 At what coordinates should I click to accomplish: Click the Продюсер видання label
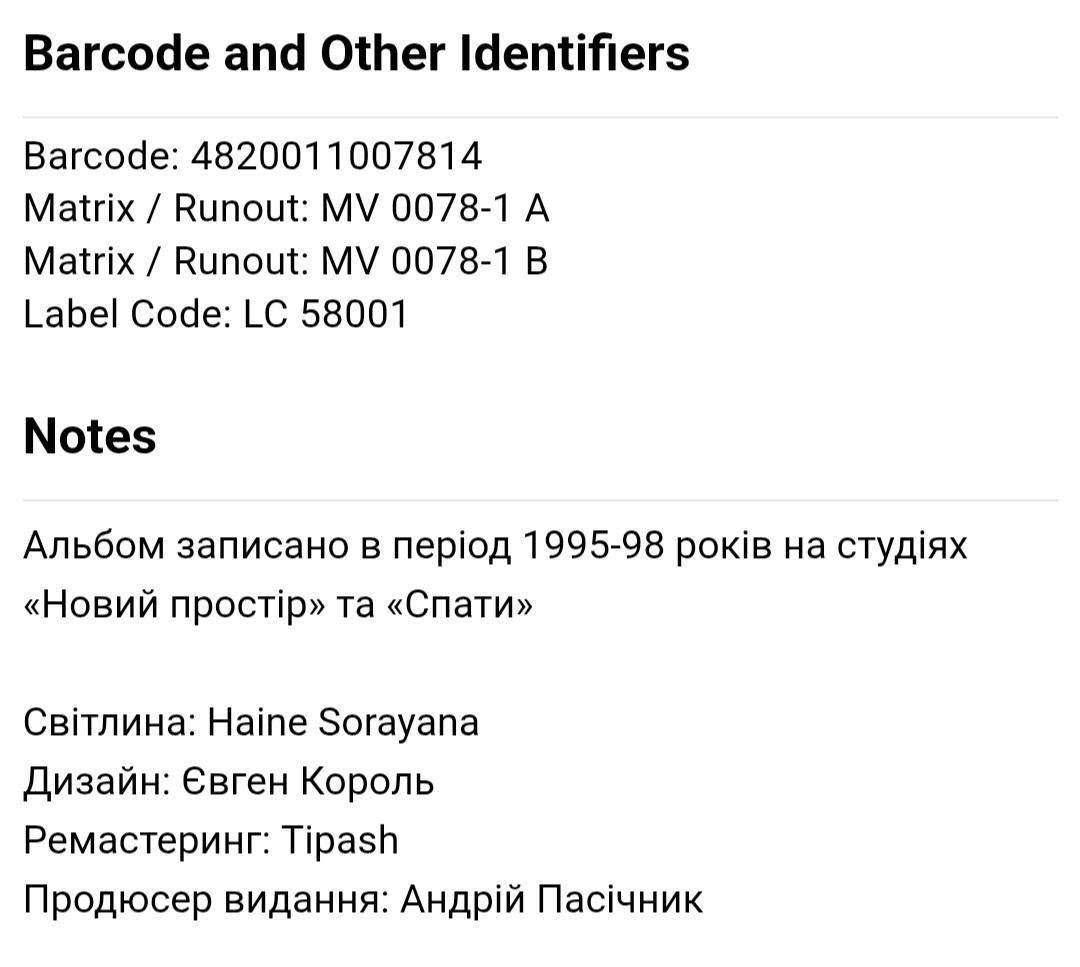click(x=207, y=901)
